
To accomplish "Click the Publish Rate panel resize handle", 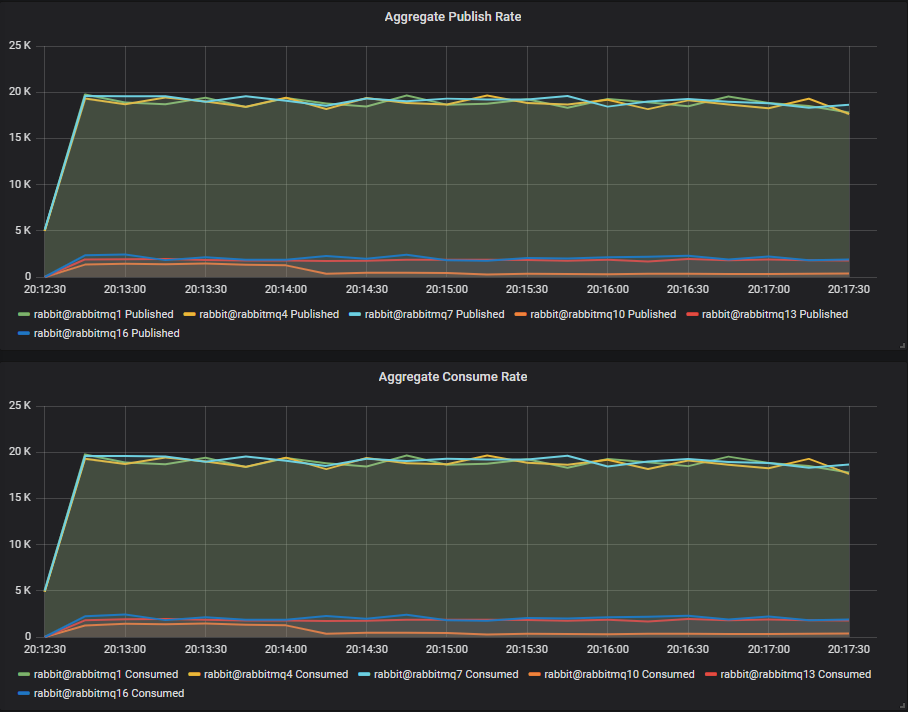I will coord(900,345).
